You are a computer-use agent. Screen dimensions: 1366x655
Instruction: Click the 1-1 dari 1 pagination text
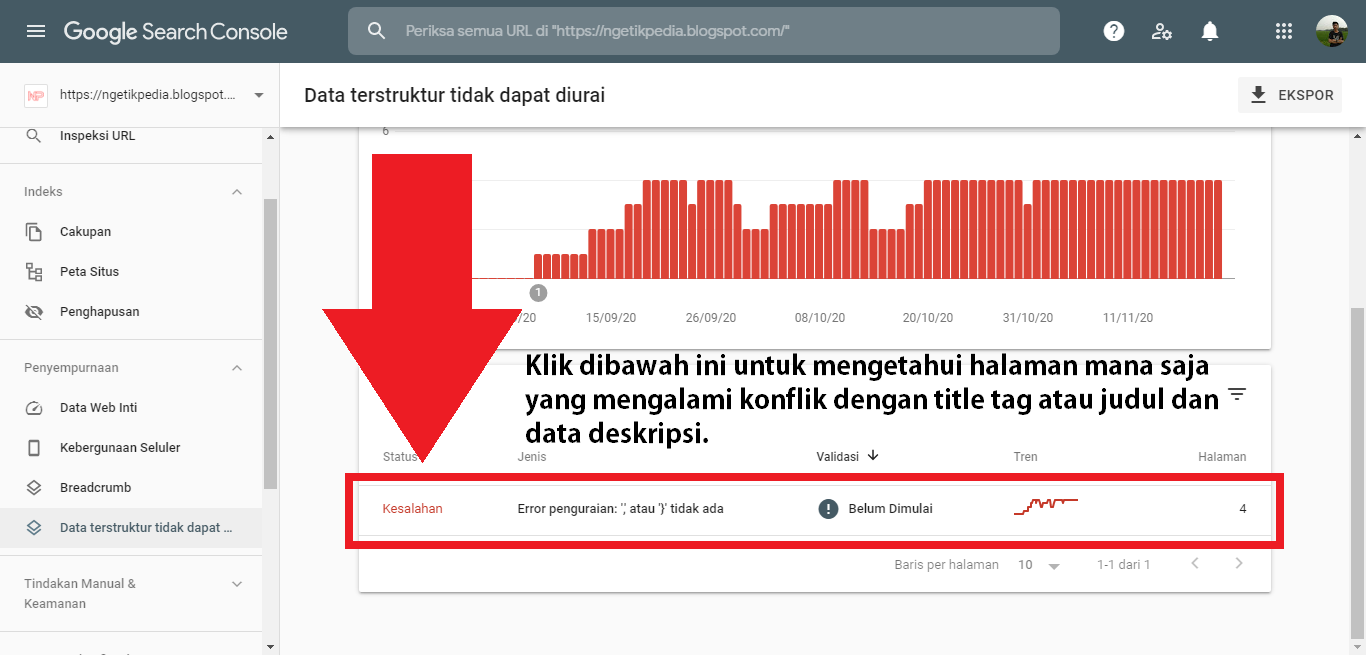pyautogui.click(x=1123, y=564)
